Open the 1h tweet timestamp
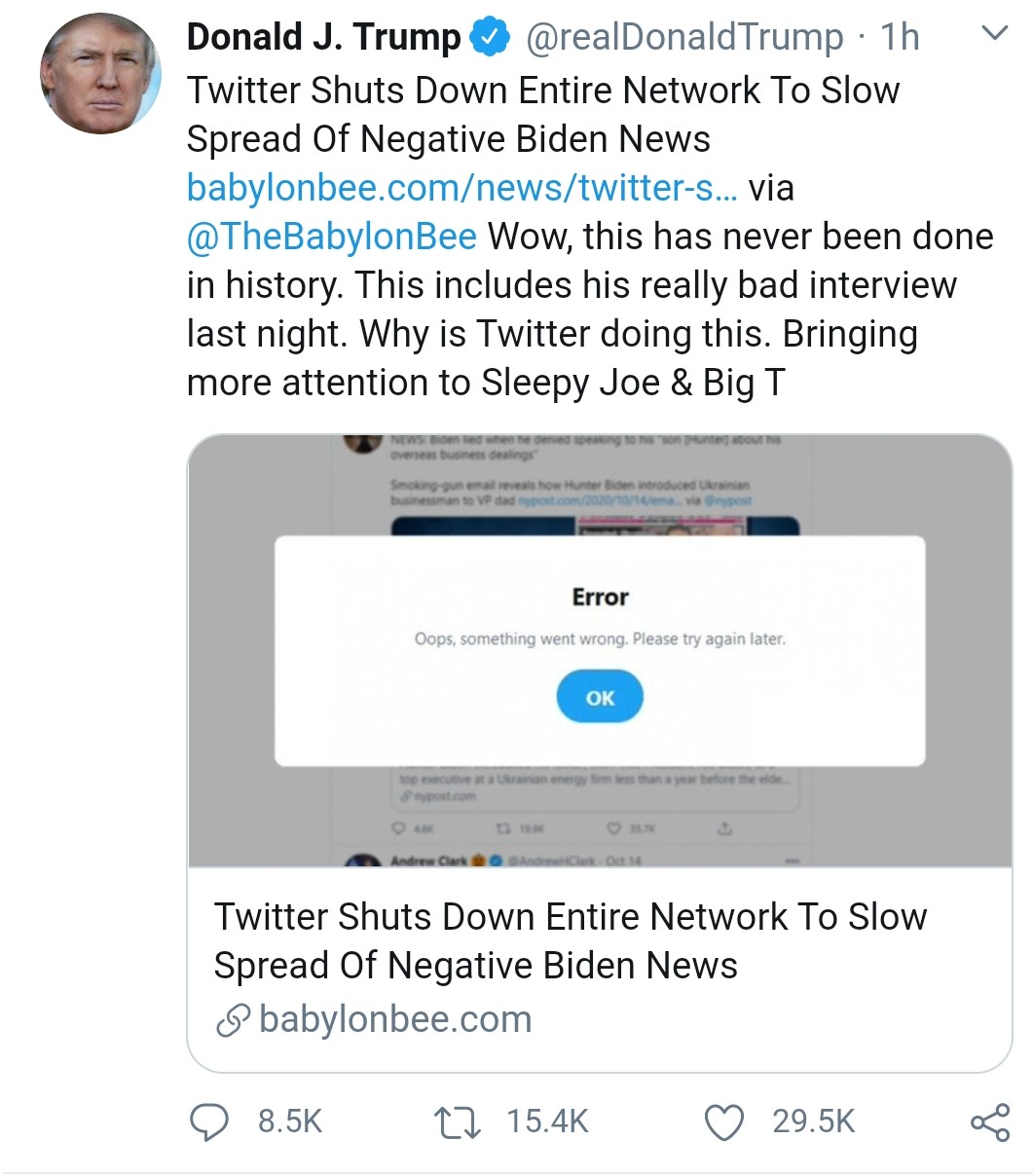 pos(899,38)
